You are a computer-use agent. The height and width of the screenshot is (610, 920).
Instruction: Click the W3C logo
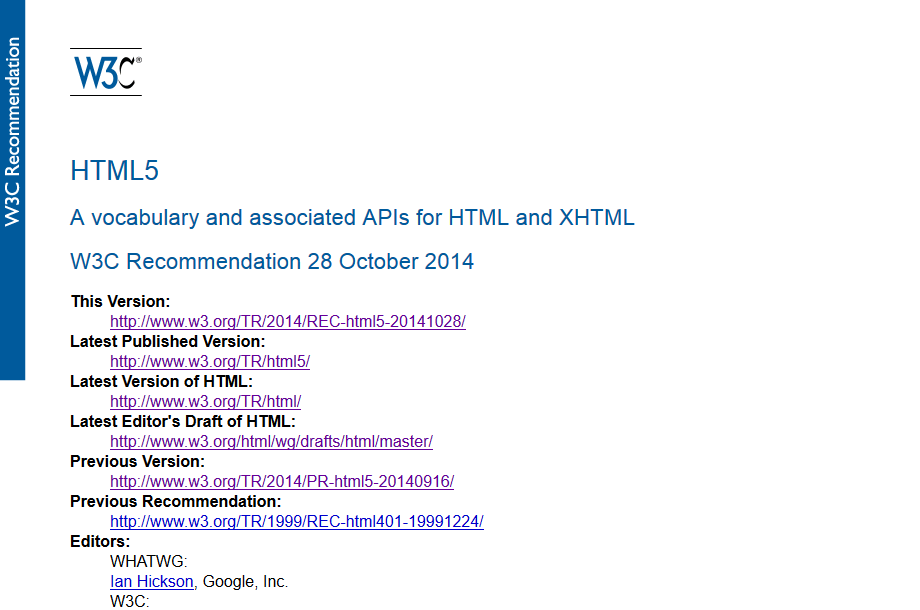pos(104,70)
